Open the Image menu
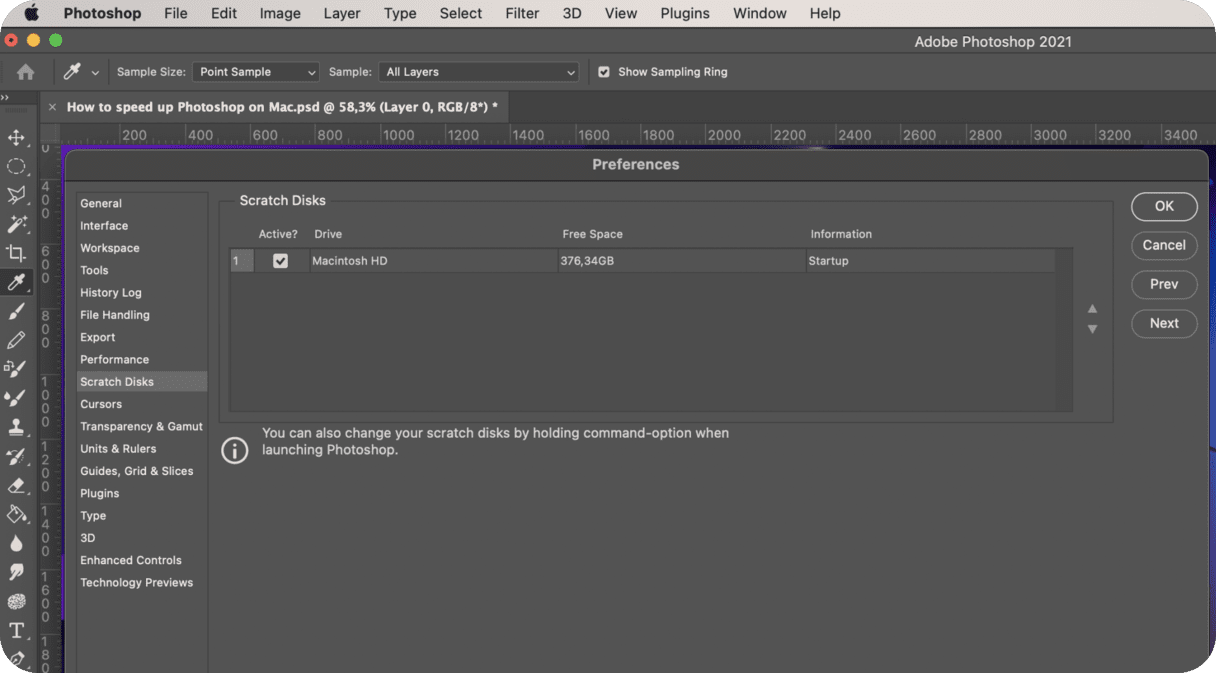This screenshot has height=673, width=1216. tap(280, 13)
